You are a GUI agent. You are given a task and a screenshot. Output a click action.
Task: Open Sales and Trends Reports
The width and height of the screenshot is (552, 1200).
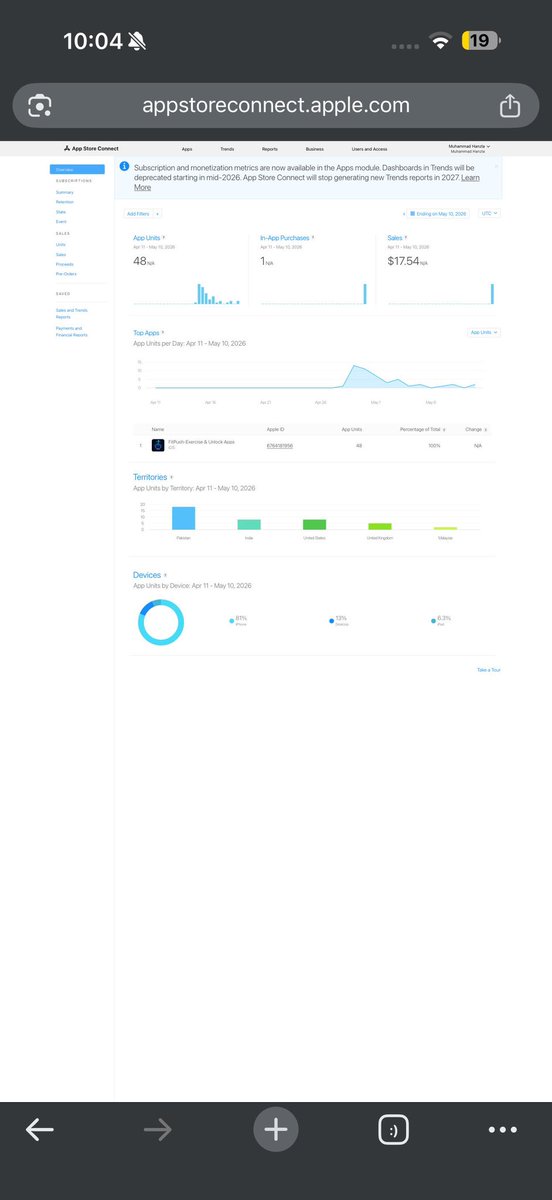pos(72,313)
